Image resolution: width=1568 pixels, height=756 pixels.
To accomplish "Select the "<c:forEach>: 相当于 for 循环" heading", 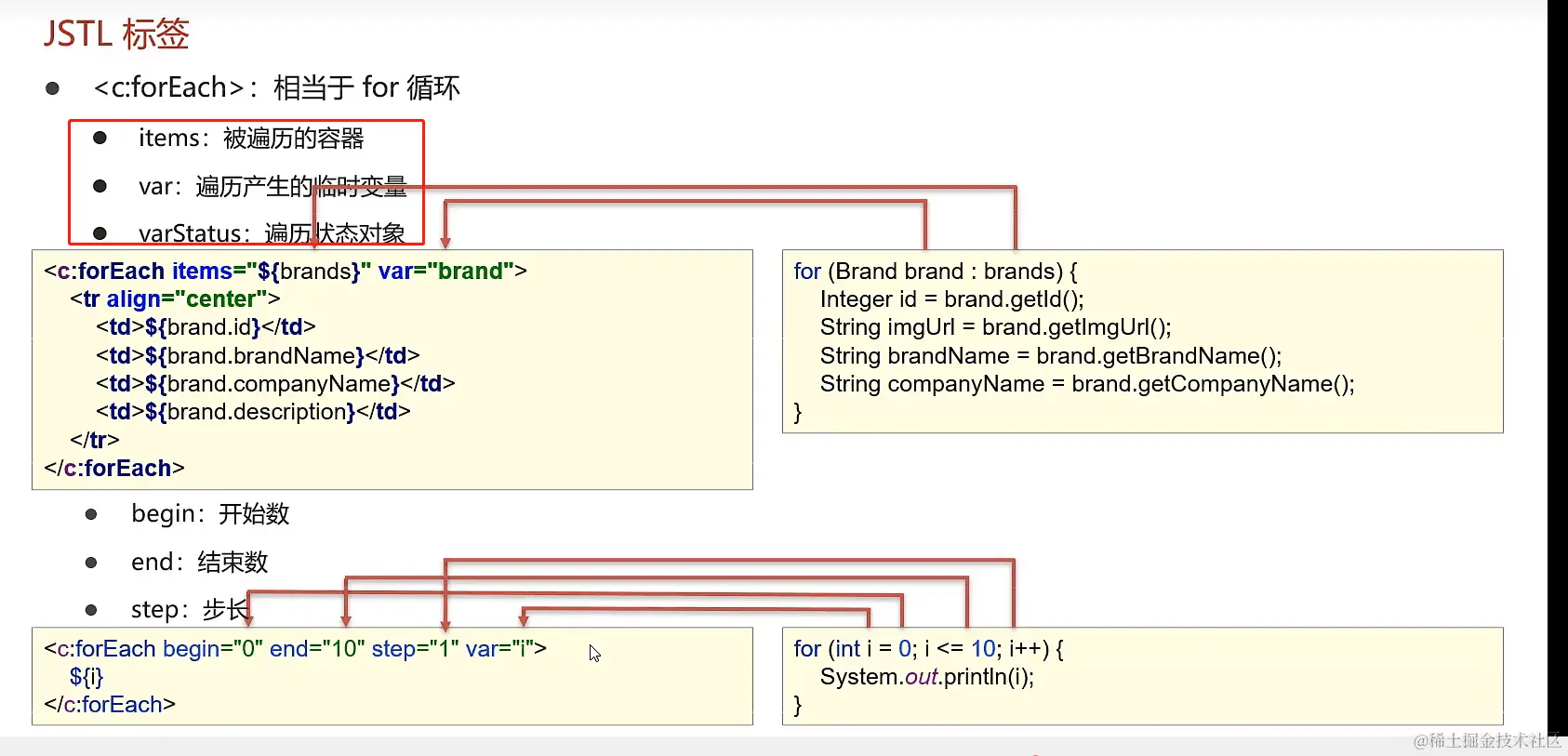I will click(x=276, y=87).
